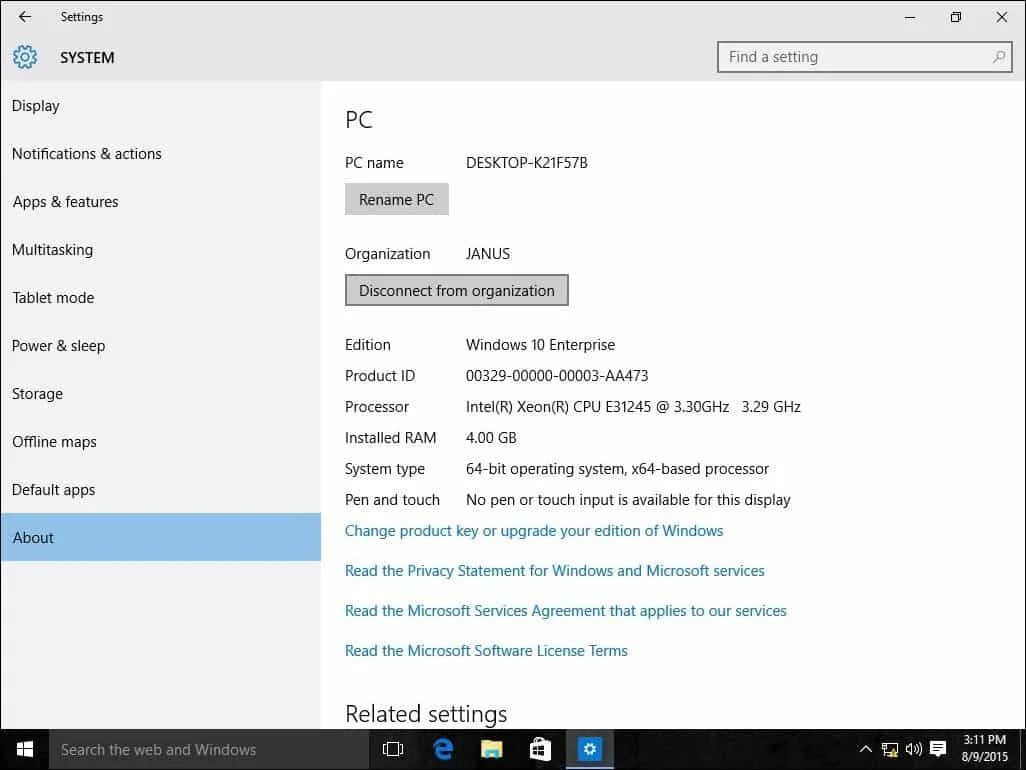Image resolution: width=1026 pixels, height=770 pixels.
Task: Open the Start menu
Action: pos(24,750)
